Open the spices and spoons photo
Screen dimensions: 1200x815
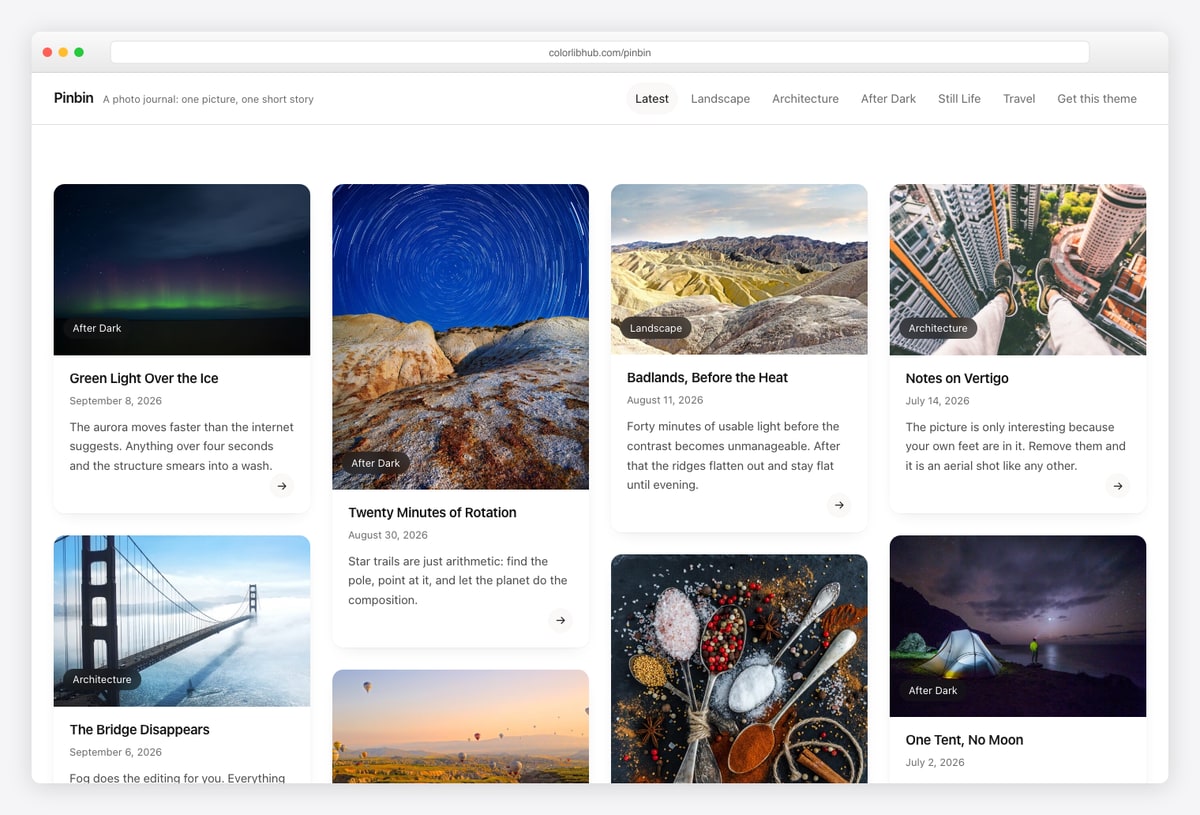click(739, 669)
